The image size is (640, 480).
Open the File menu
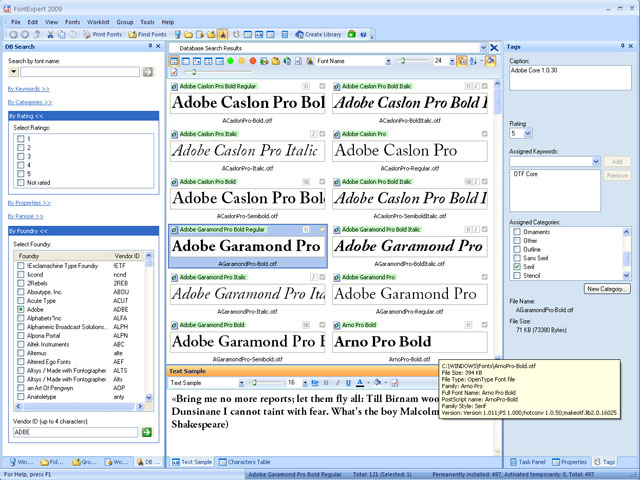click(x=16, y=22)
